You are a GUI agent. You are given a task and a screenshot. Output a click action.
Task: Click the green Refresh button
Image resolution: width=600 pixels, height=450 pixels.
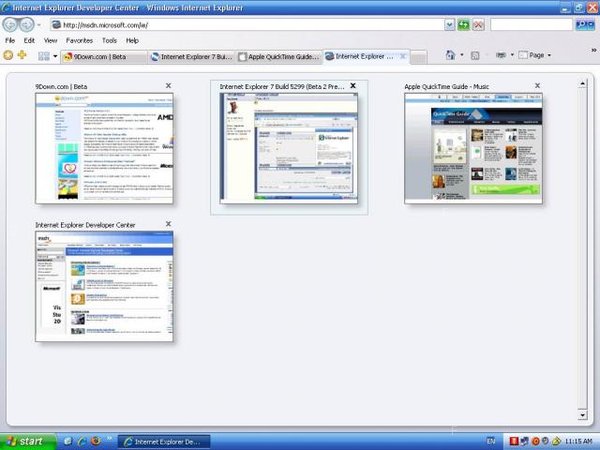[x=463, y=25]
